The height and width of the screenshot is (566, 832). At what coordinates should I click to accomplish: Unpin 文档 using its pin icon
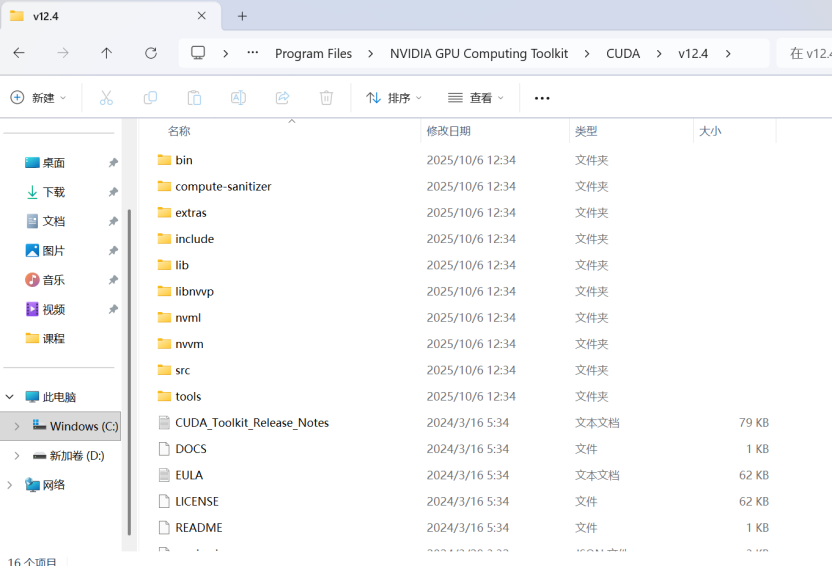pyautogui.click(x=113, y=221)
